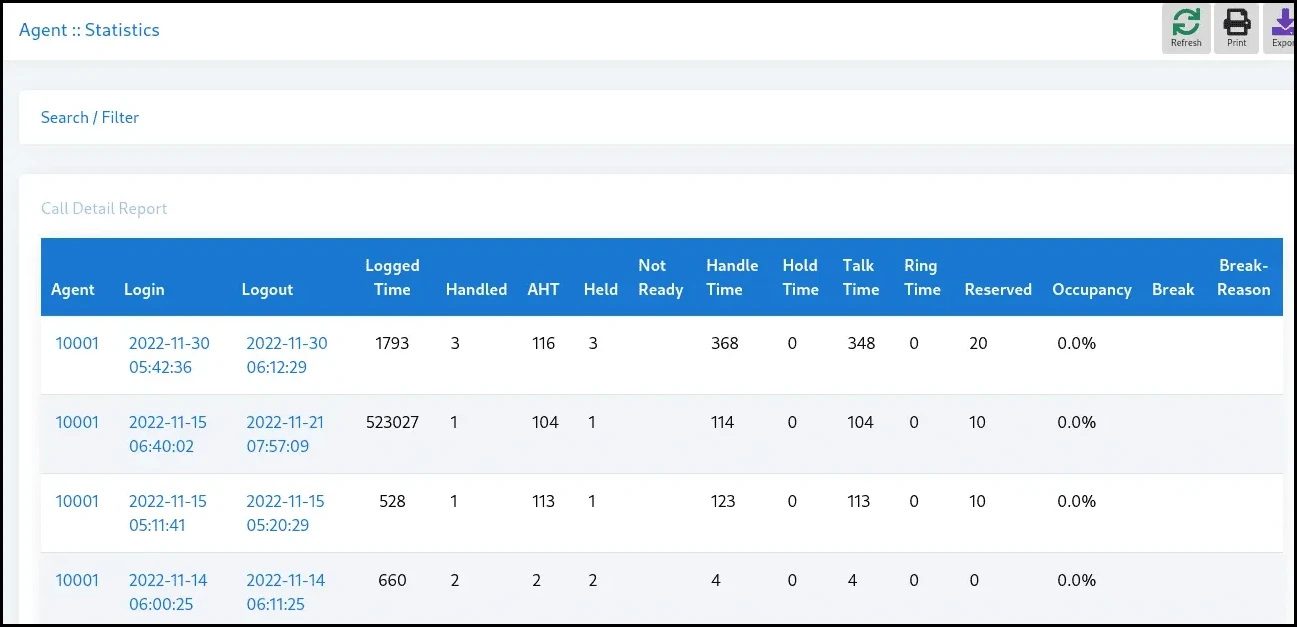Sort by the Handled column header
The width and height of the screenshot is (1297, 627).
pos(476,289)
